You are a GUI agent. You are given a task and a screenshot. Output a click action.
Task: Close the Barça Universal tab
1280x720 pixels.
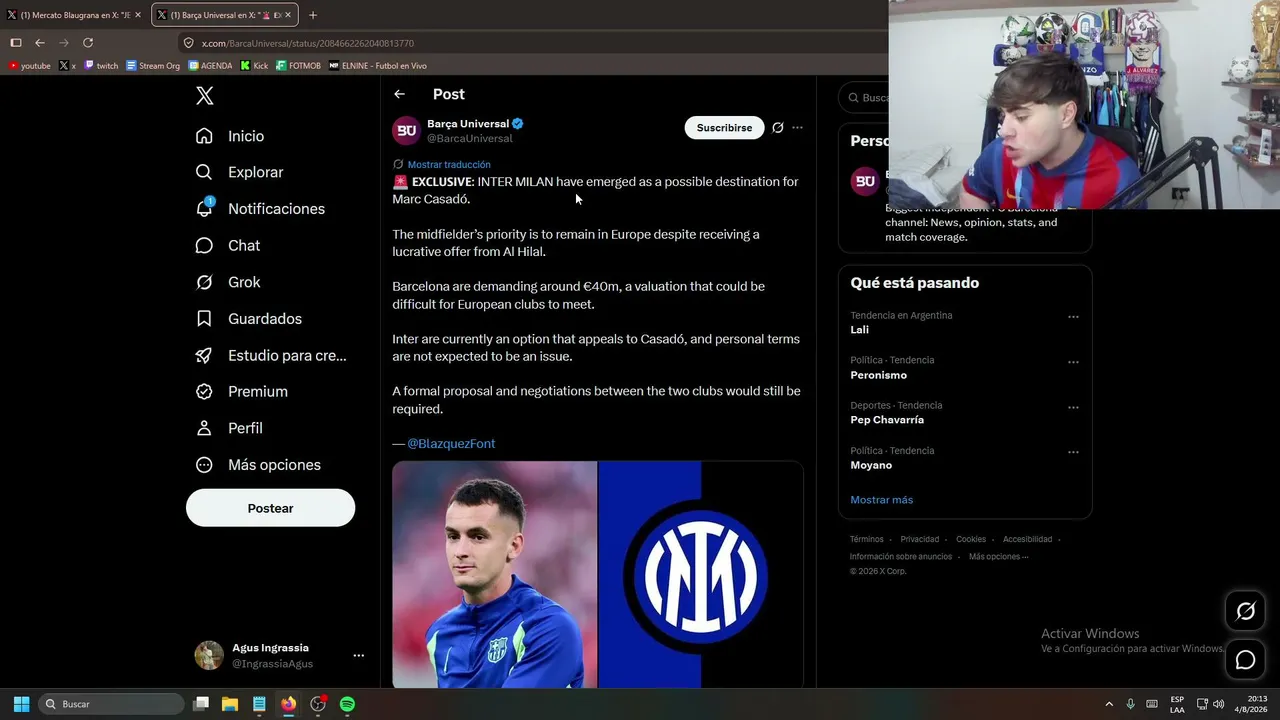[289, 15]
